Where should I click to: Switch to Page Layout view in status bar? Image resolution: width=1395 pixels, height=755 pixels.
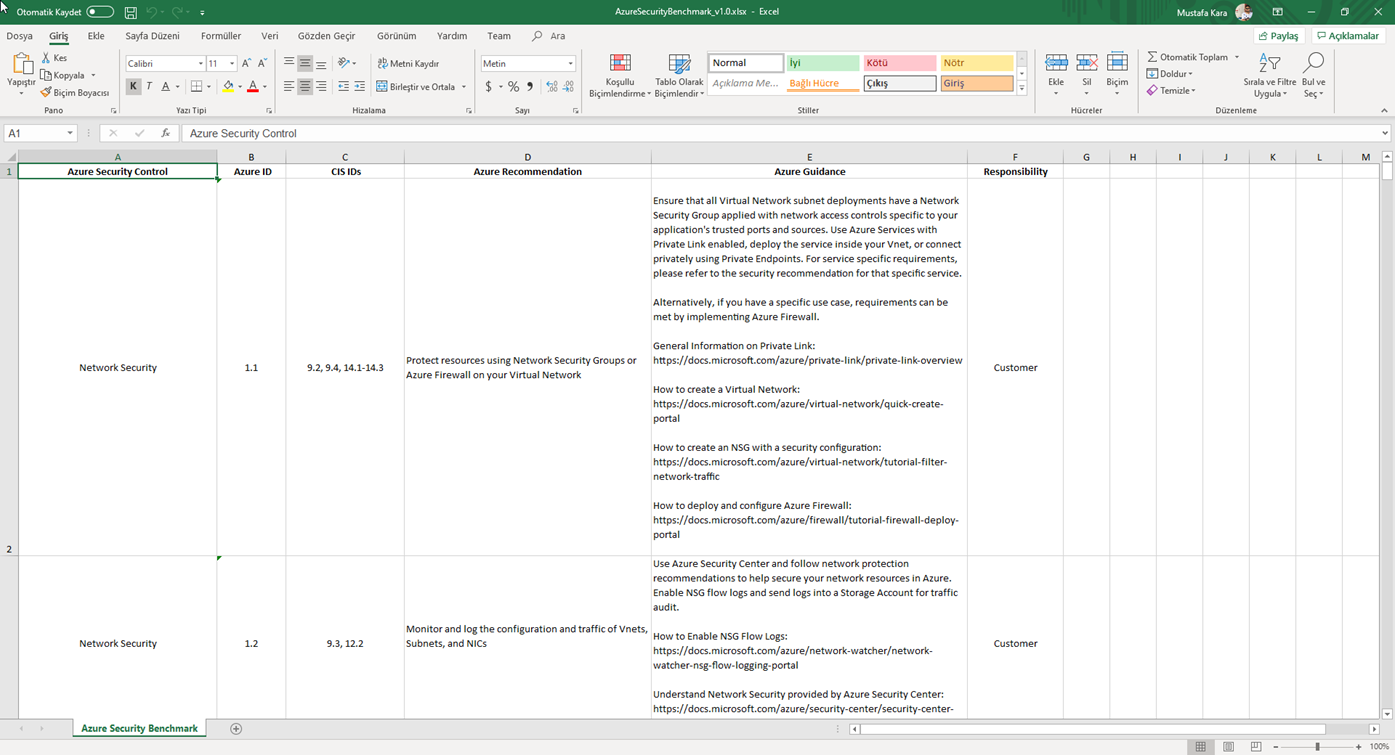click(1228, 747)
